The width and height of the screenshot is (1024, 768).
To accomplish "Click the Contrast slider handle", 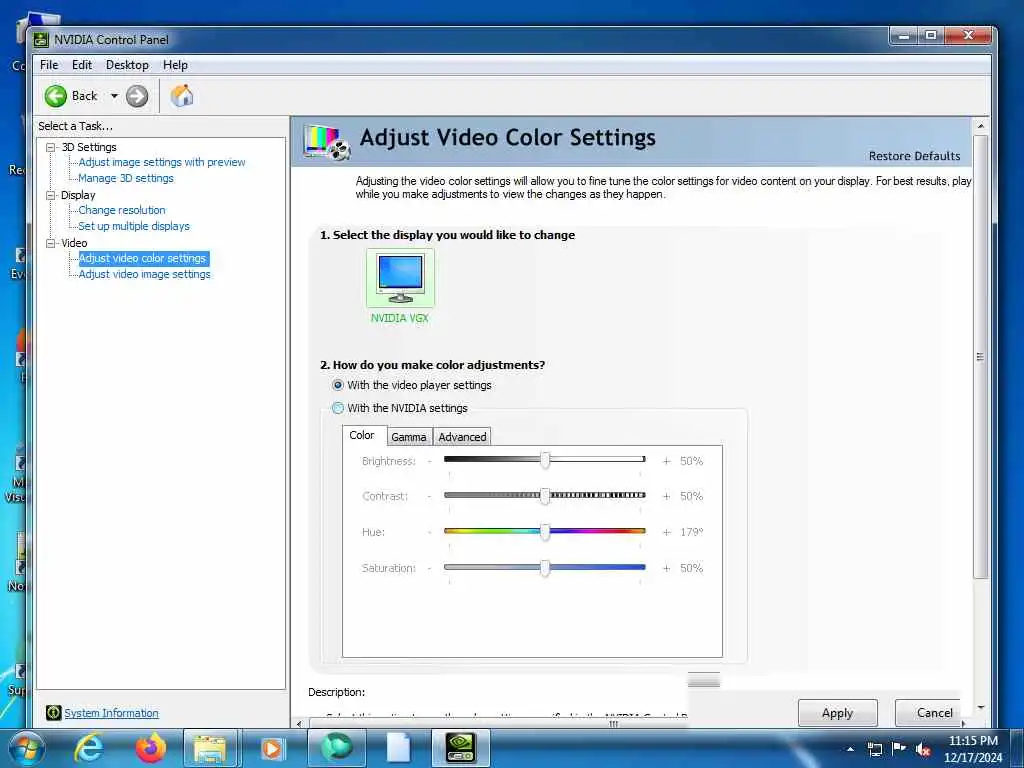I will tap(545, 496).
